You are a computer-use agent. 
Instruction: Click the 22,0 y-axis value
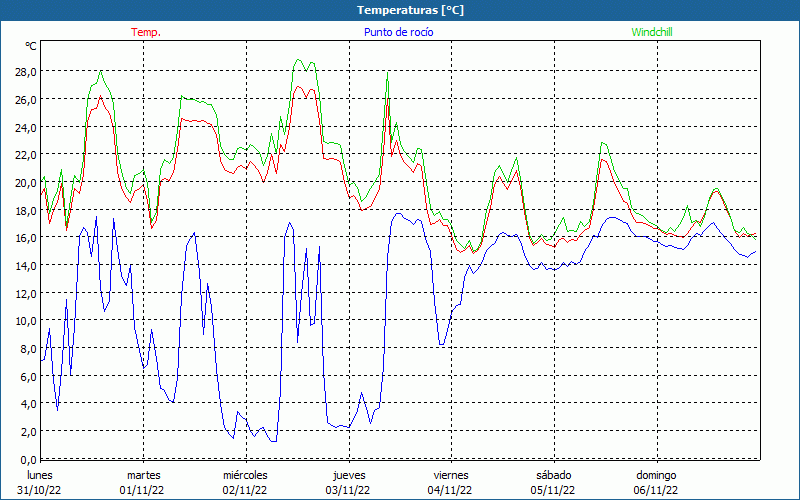click(26, 155)
